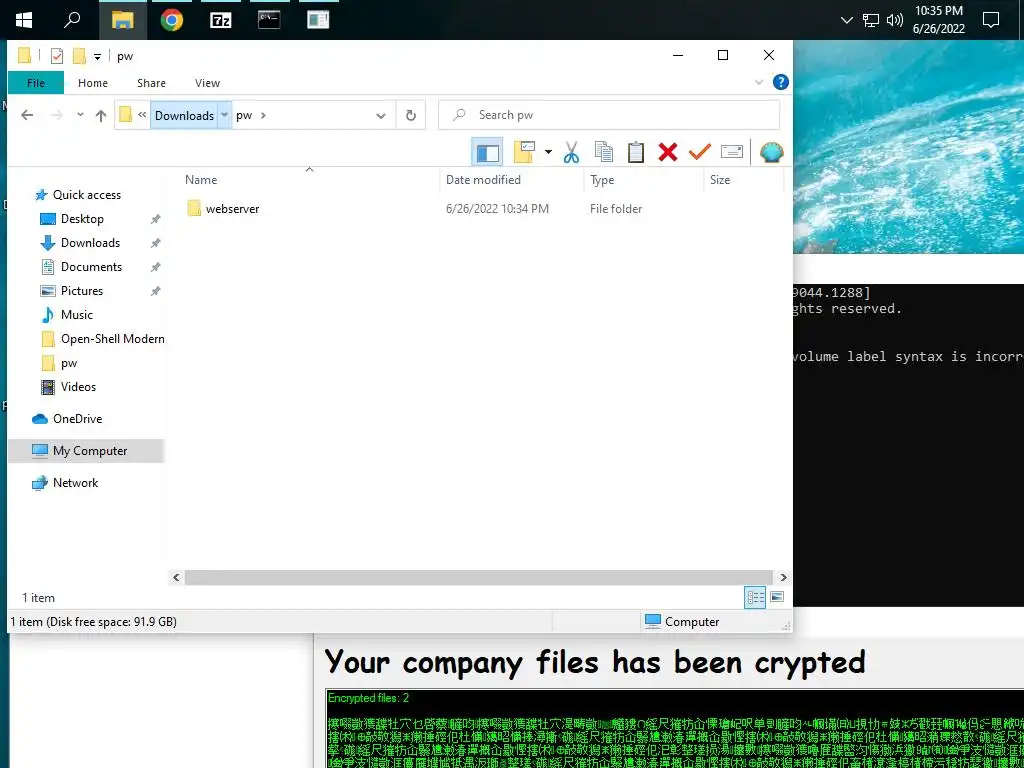Click the blue Help question mark icon

point(780,82)
